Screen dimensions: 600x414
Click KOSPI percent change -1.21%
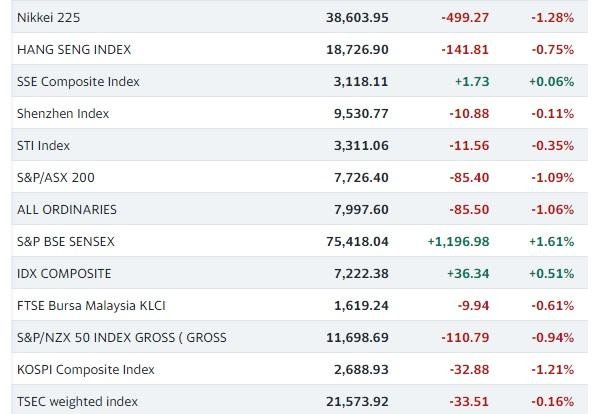coord(553,370)
